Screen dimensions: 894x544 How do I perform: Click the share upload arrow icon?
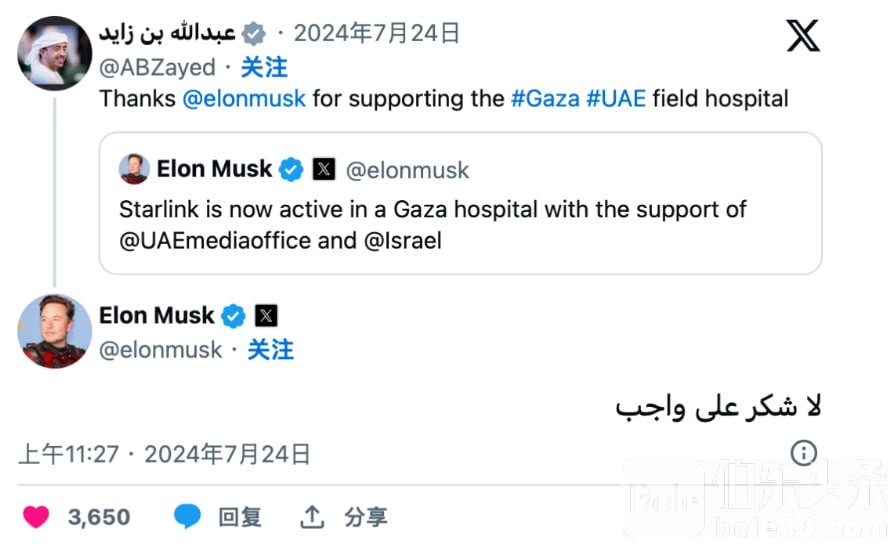312,516
